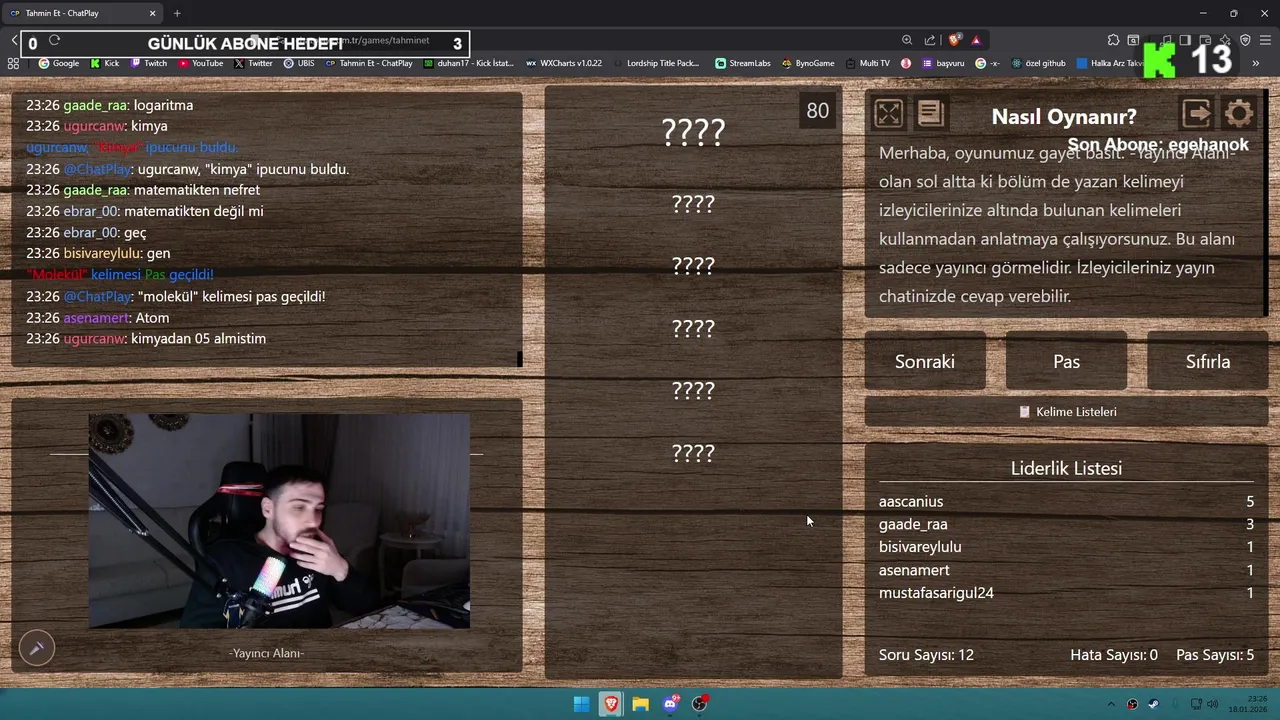Viewport: 1280px width, 720px height.
Task: Click leaderboard entry aascanius
Action: coord(911,502)
